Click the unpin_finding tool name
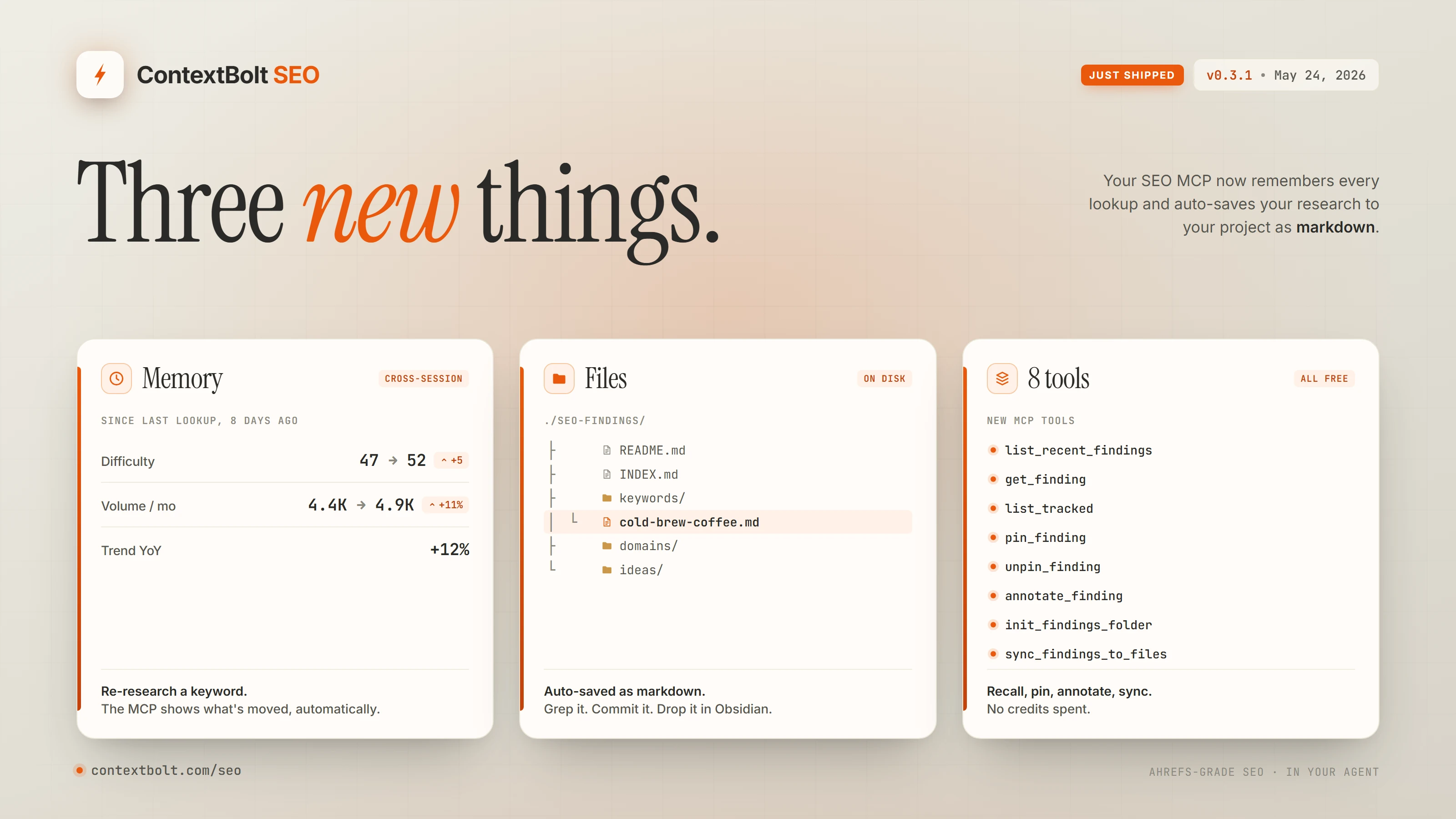Image resolution: width=1456 pixels, height=819 pixels. click(x=1052, y=567)
